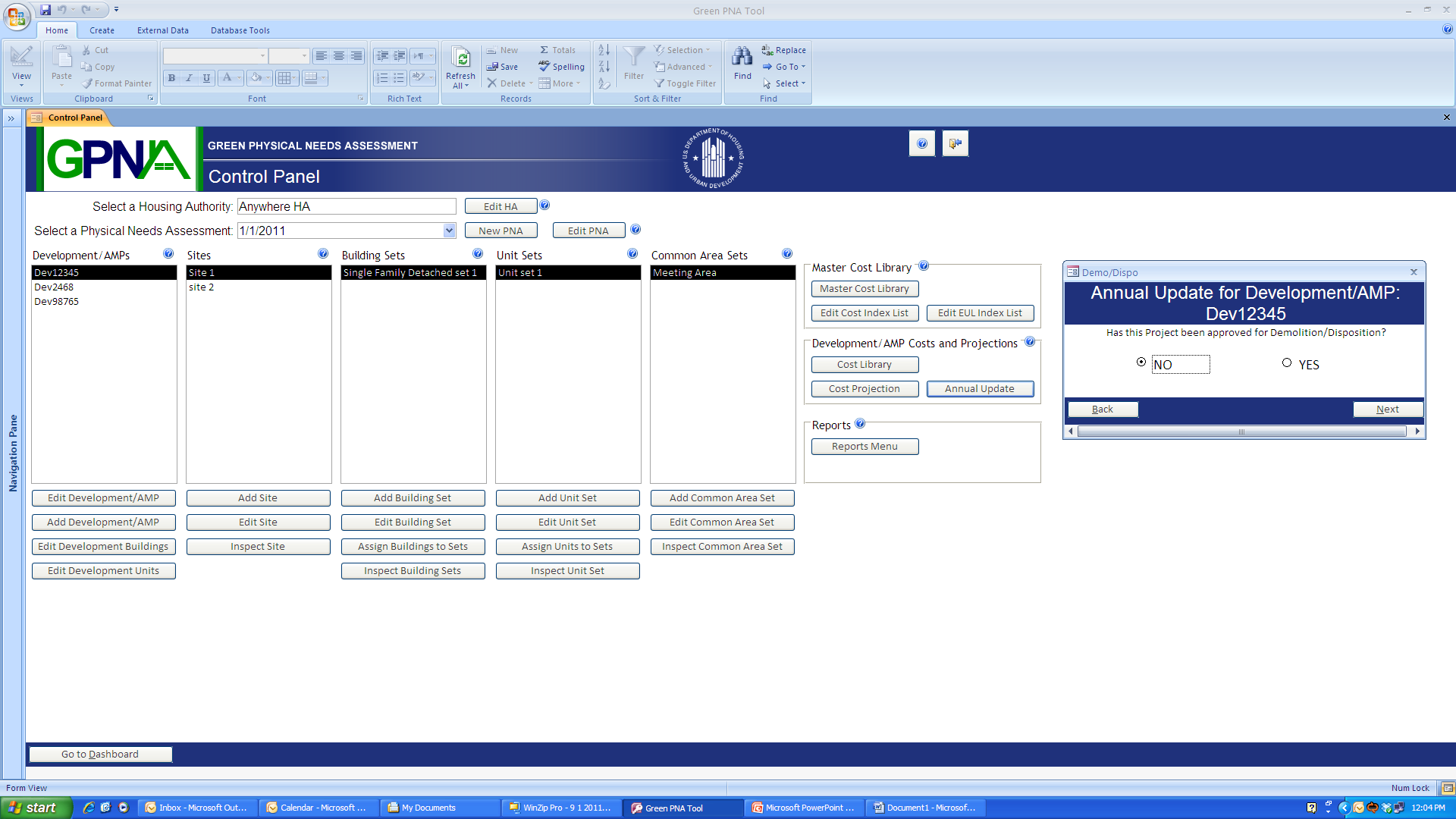Click help icon next to Reports
This screenshot has width=1456, height=819.
(860, 424)
